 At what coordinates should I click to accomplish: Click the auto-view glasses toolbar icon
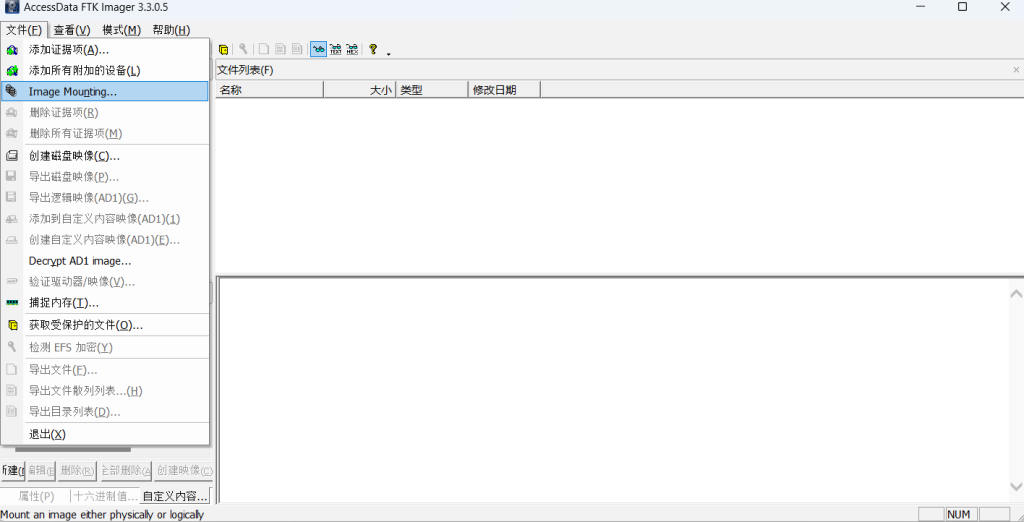tap(318, 49)
